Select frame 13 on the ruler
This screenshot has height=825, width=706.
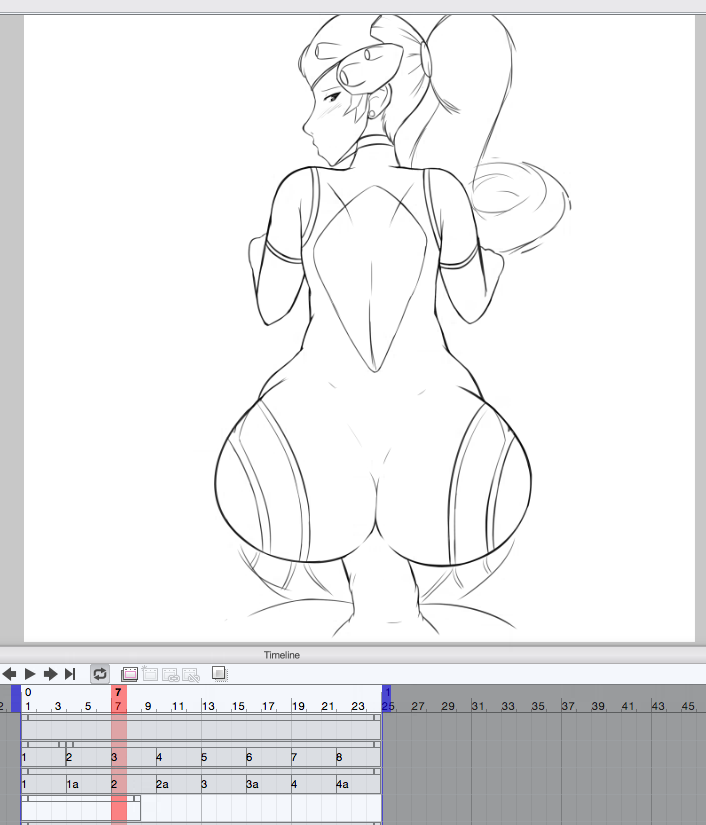(208, 706)
